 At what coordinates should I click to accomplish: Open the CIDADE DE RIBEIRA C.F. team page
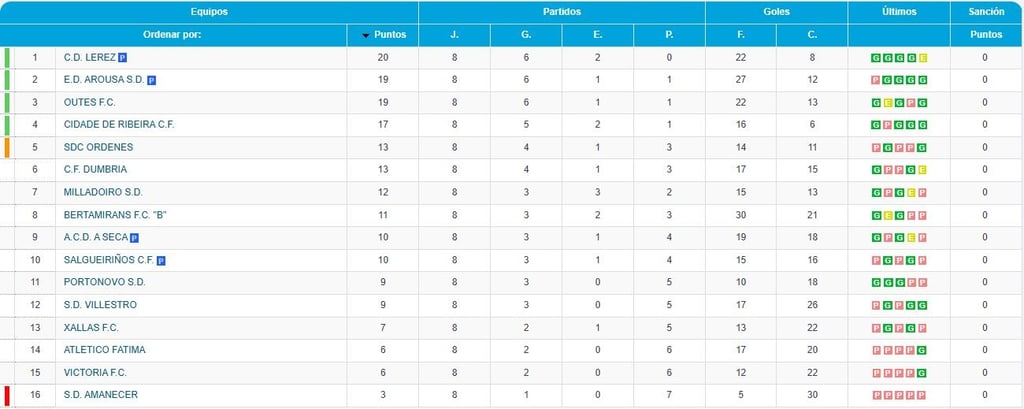119,125
